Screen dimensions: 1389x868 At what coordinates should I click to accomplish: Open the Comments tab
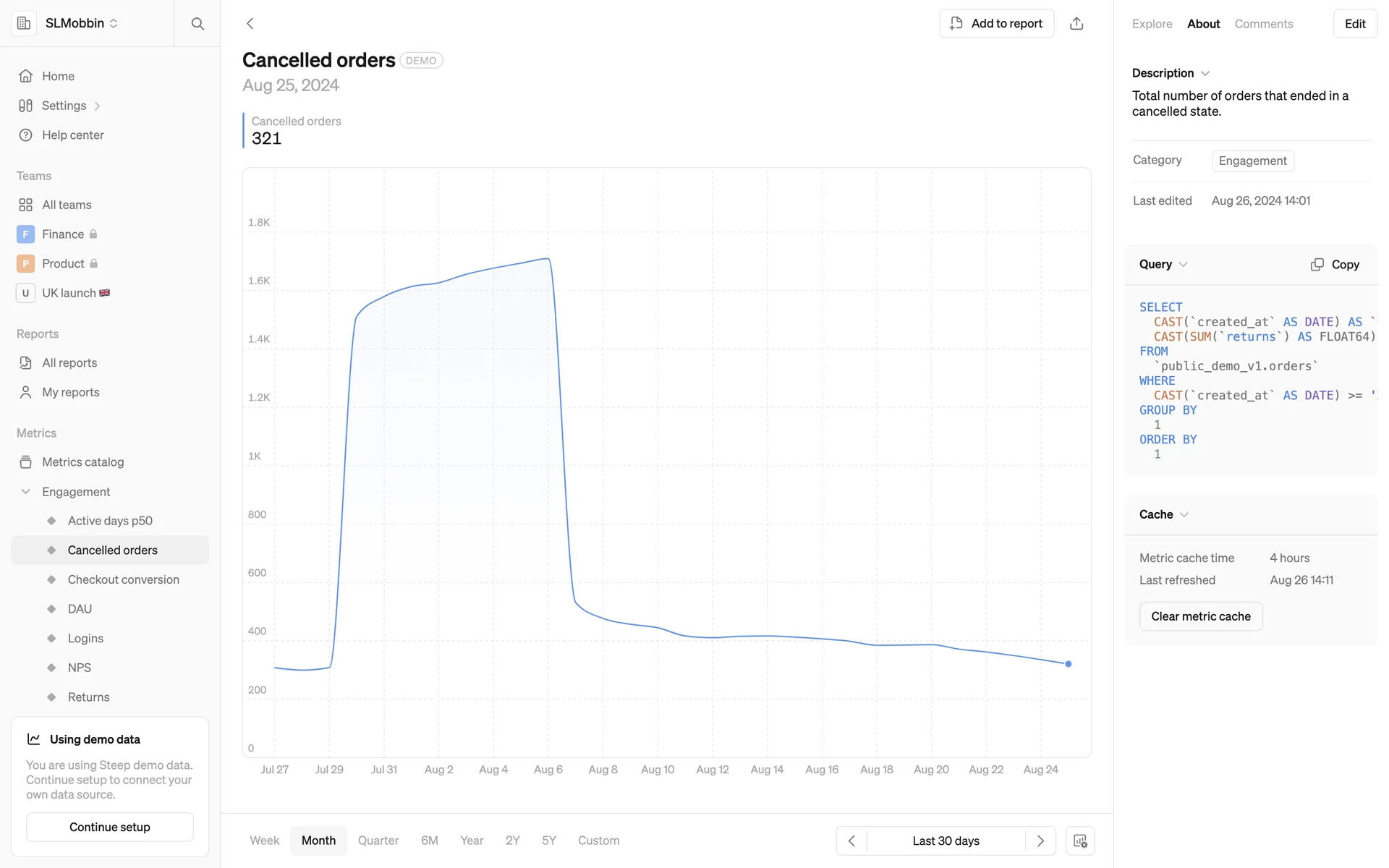(1263, 24)
